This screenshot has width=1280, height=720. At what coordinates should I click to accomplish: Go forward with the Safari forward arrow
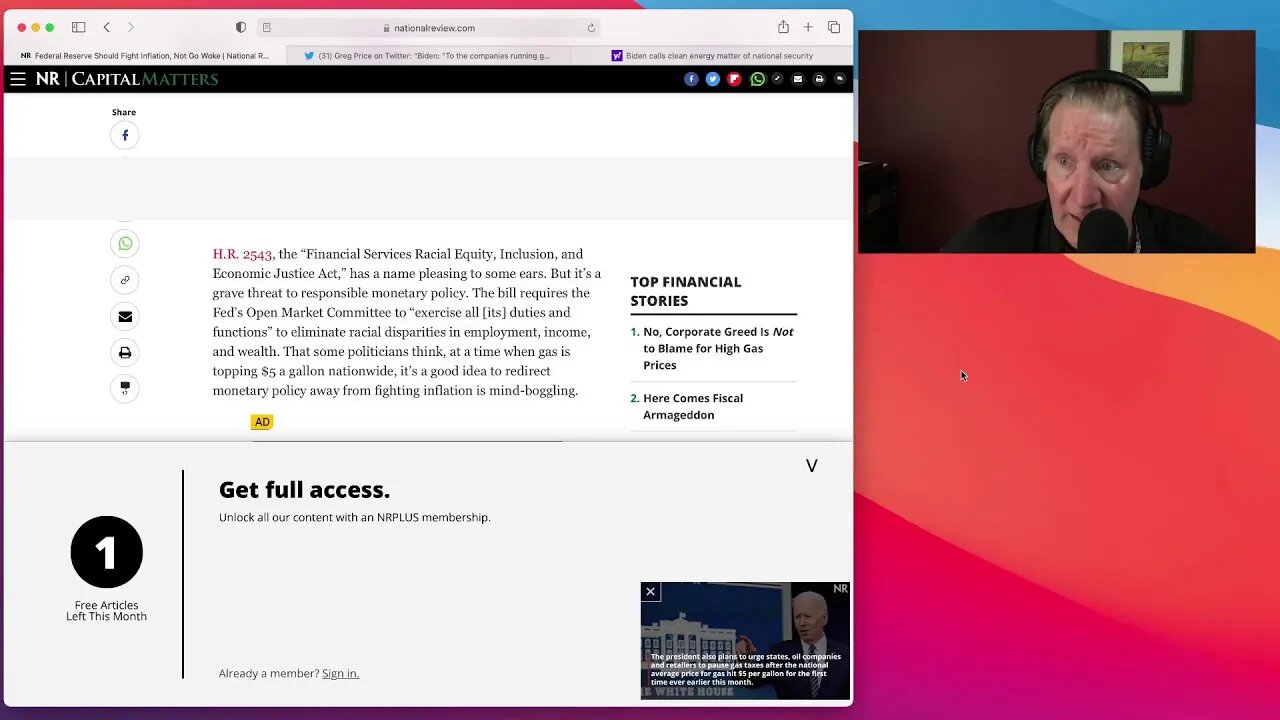pyautogui.click(x=130, y=27)
